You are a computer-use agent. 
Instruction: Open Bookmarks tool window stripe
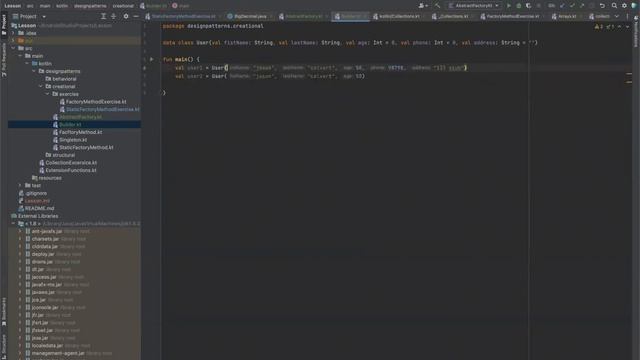(4, 311)
